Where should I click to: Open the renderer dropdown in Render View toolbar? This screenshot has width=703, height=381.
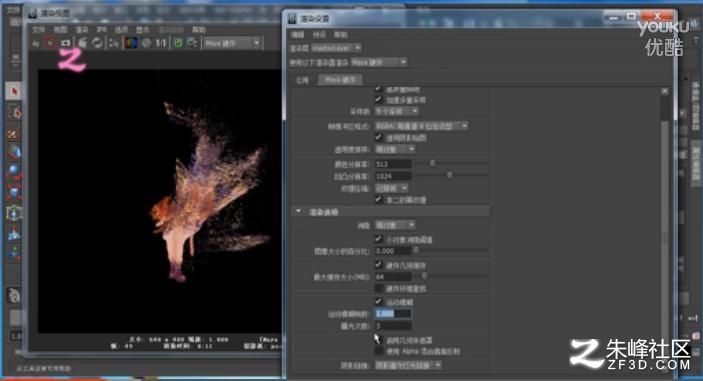pos(233,43)
